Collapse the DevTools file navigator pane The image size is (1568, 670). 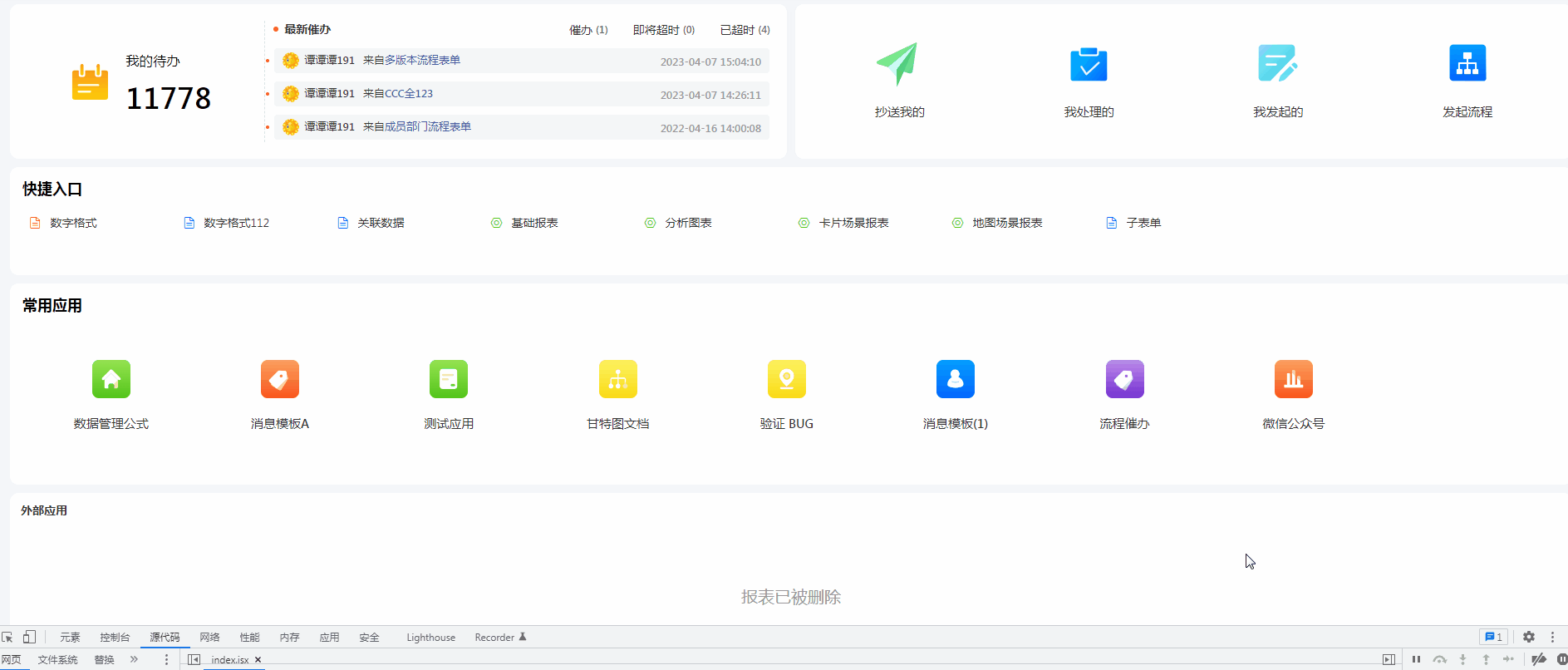[x=194, y=659]
